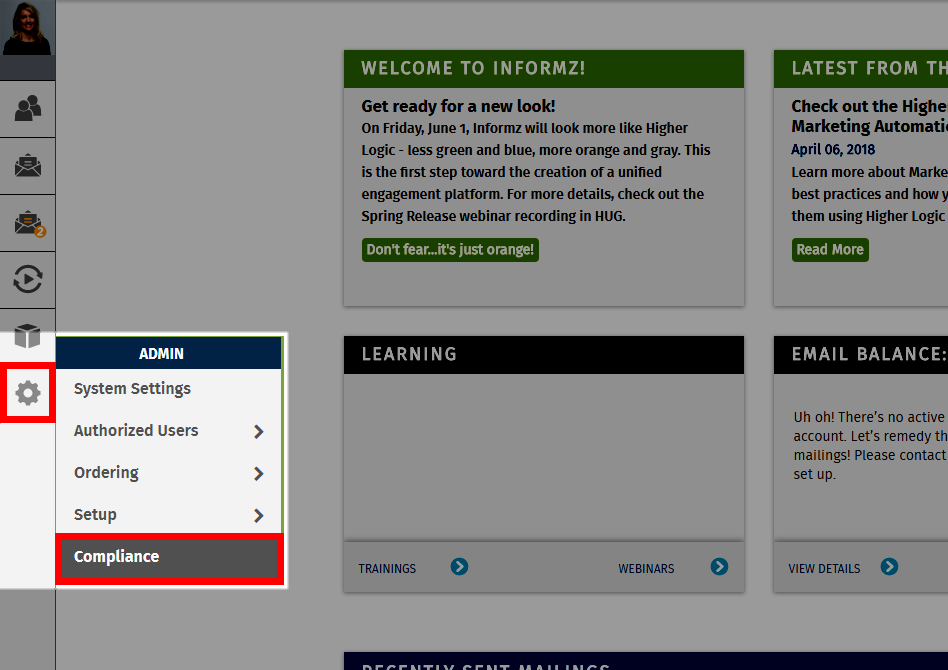Image resolution: width=948 pixels, height=670 pixels.
Task: Click the April 06, 2018 date
Action: pos(833,149)
